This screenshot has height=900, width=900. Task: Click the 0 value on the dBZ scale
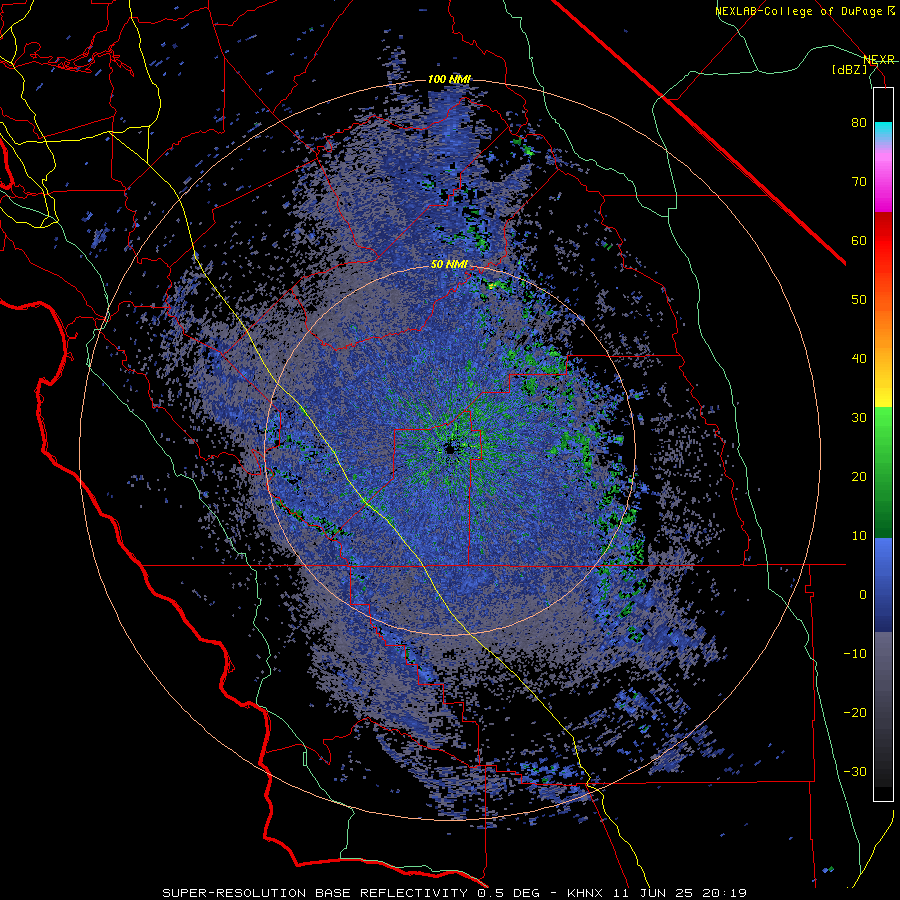pos(863,595)
